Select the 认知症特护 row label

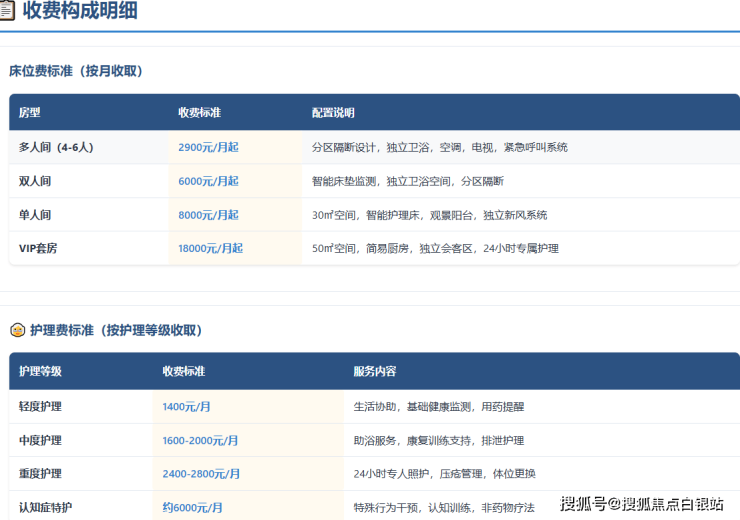pos(45,507)
